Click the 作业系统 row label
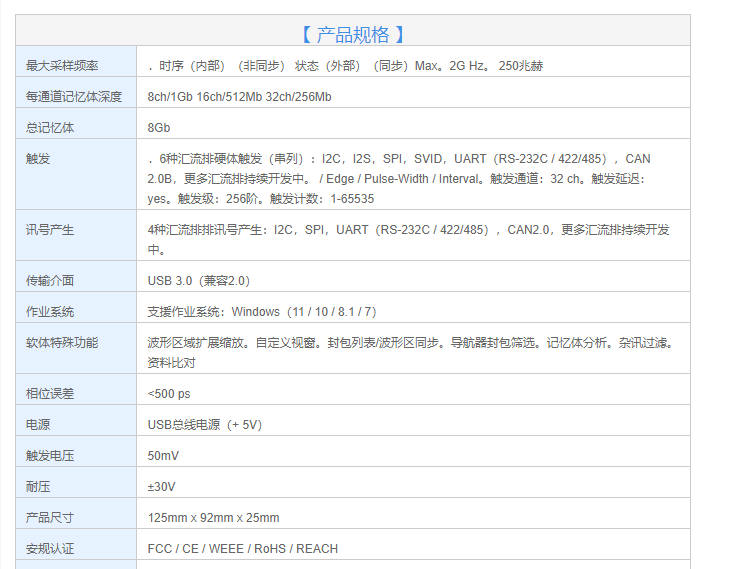The image size is (729, 569). 50,312
